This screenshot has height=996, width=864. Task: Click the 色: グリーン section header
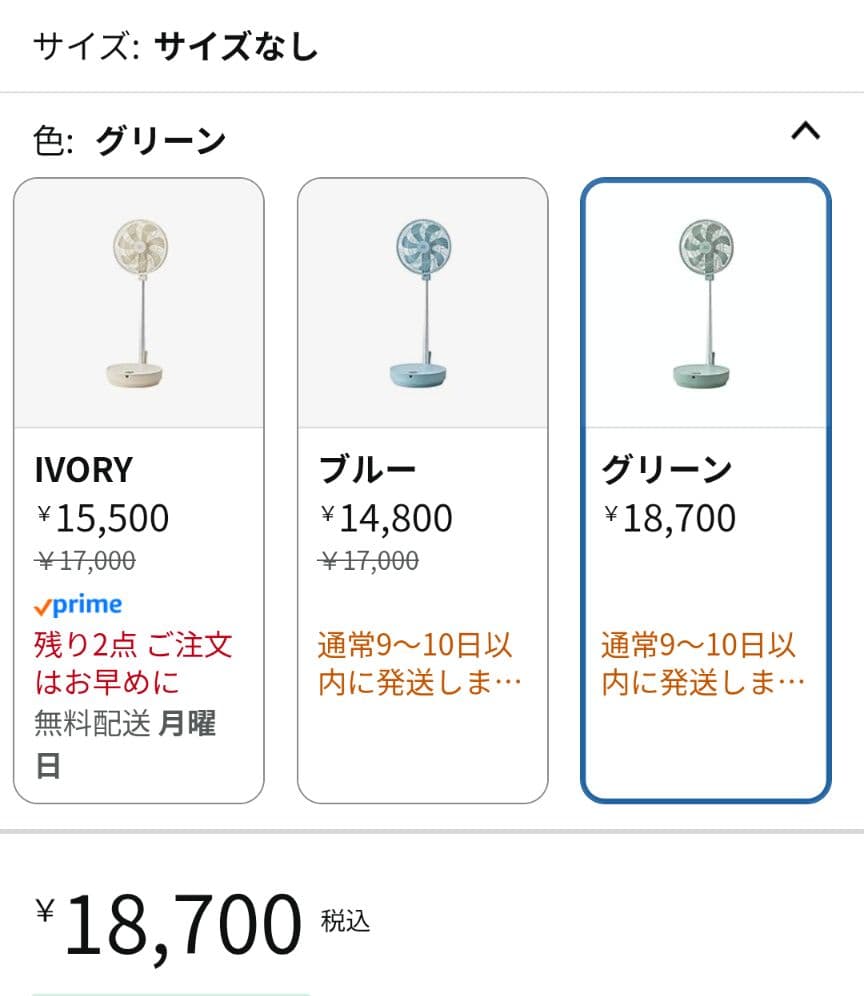click(x=130, y=141)
